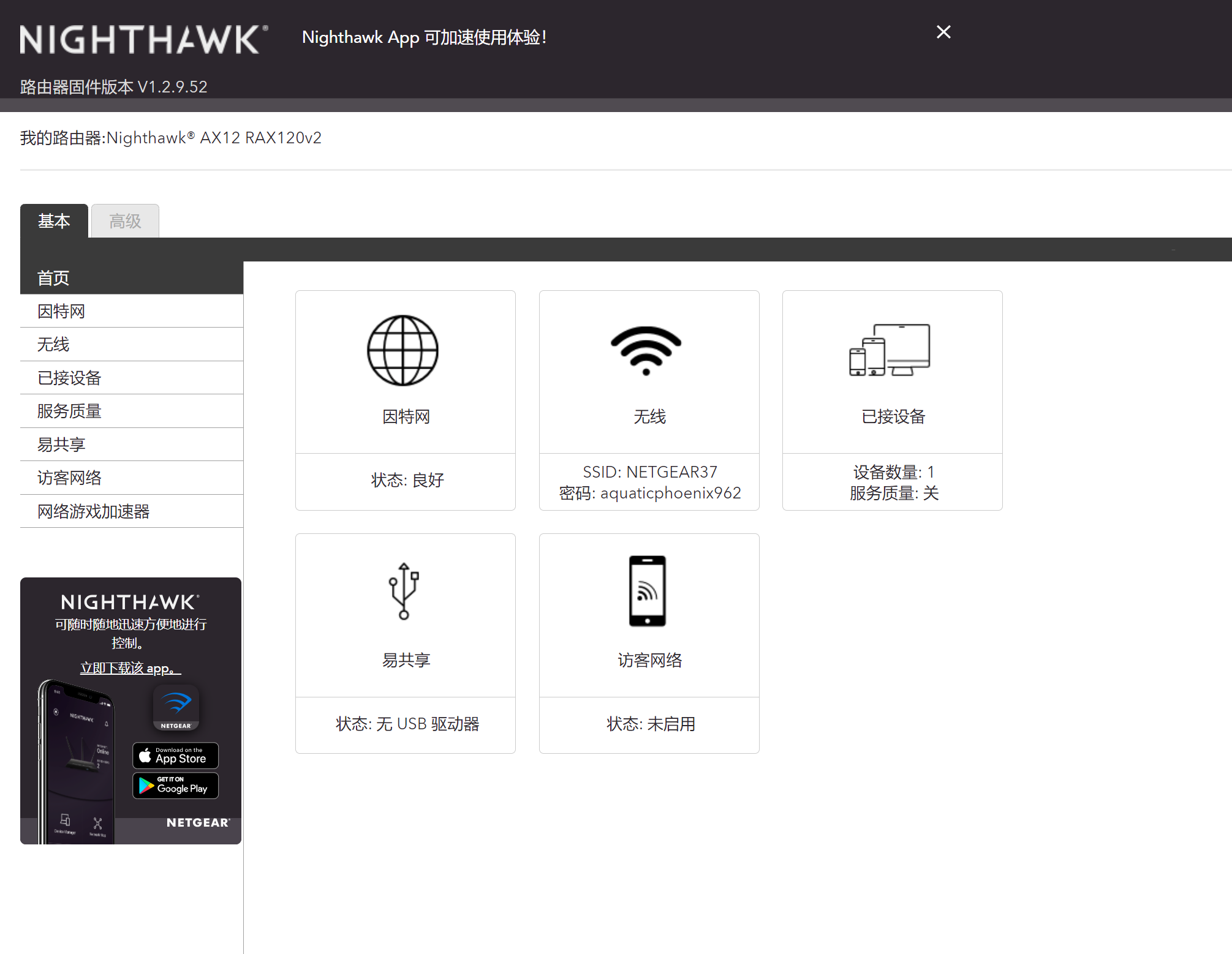Click the 因特网 card label
Screen dimensions: 1232x954
point(406,417)
